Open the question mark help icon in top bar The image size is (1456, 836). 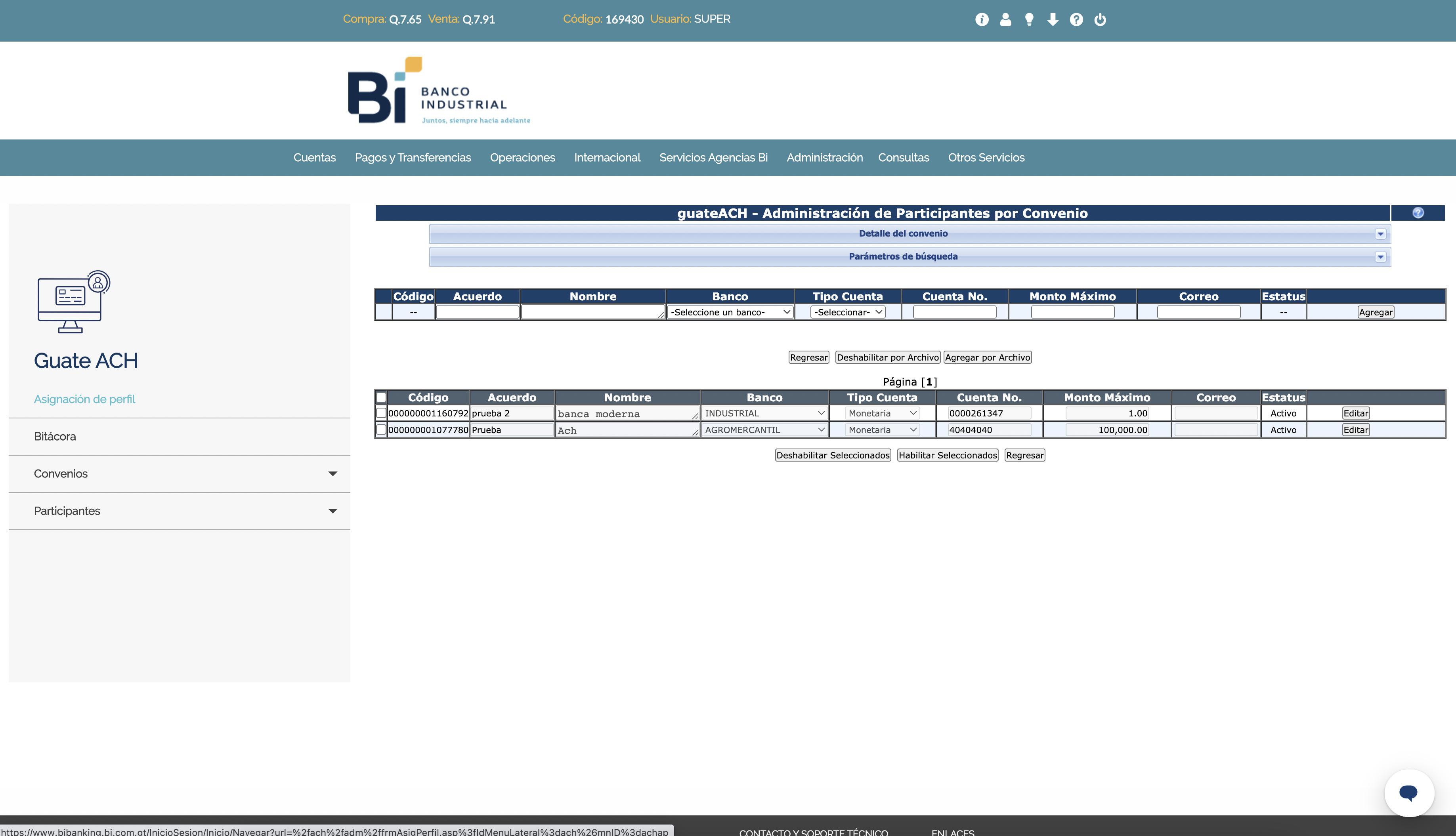(1076, 19)
